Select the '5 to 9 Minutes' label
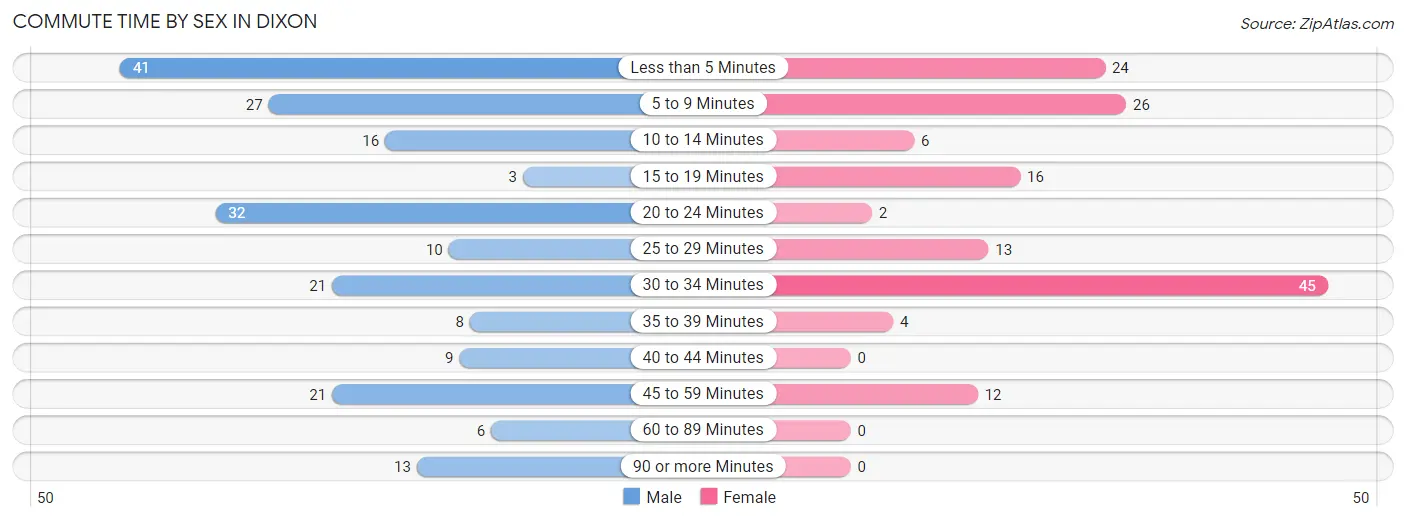The image size is (1406, 522). [x=703, y=104]
